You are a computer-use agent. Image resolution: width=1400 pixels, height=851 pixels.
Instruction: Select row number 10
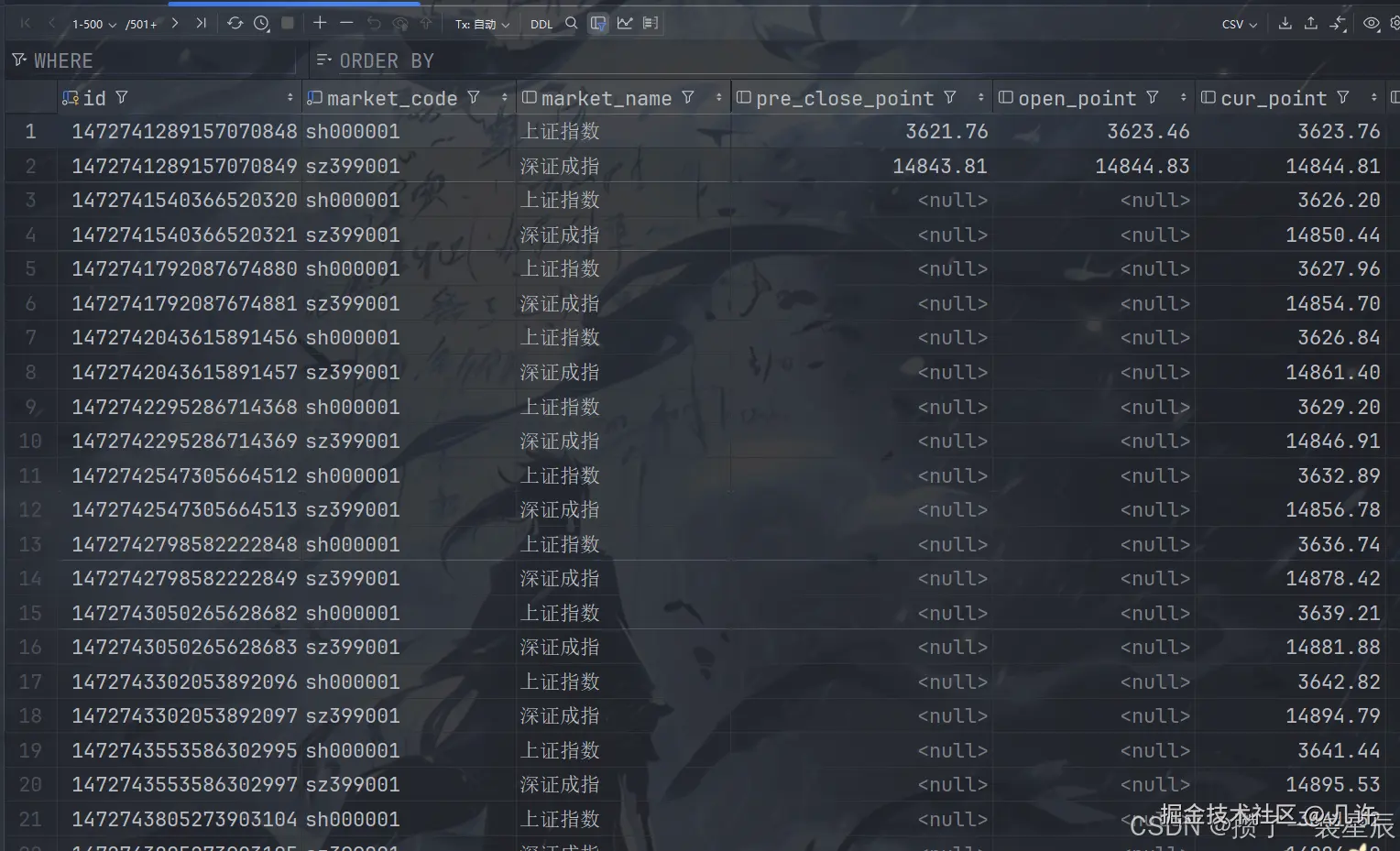[x=30, y=442]
